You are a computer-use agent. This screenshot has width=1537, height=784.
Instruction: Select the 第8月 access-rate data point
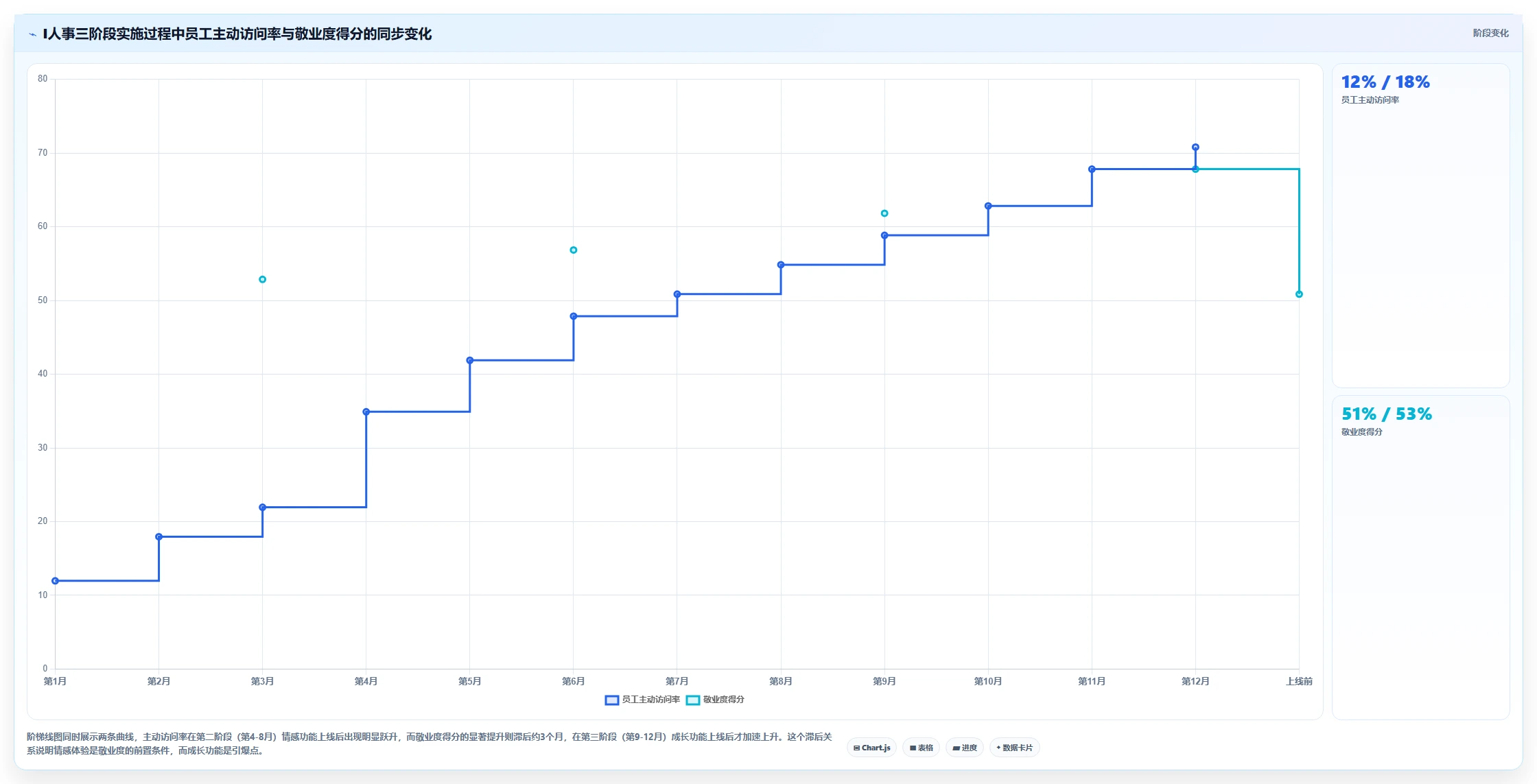point(781,265)
